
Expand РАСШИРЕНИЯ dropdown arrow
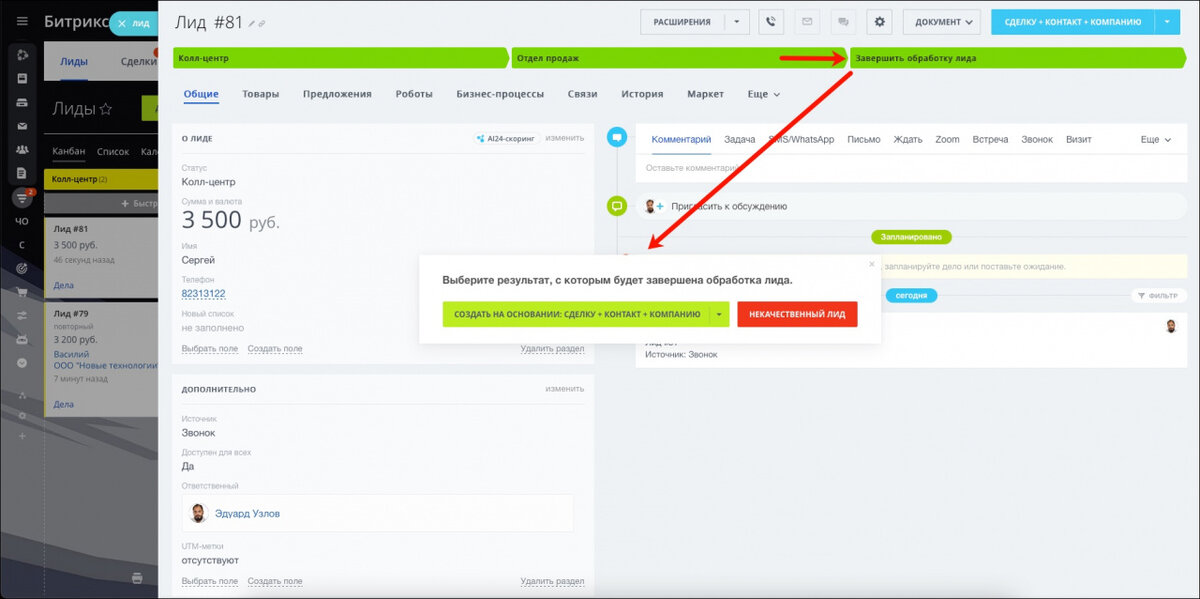pyautogui.click(x=736, y=21)
